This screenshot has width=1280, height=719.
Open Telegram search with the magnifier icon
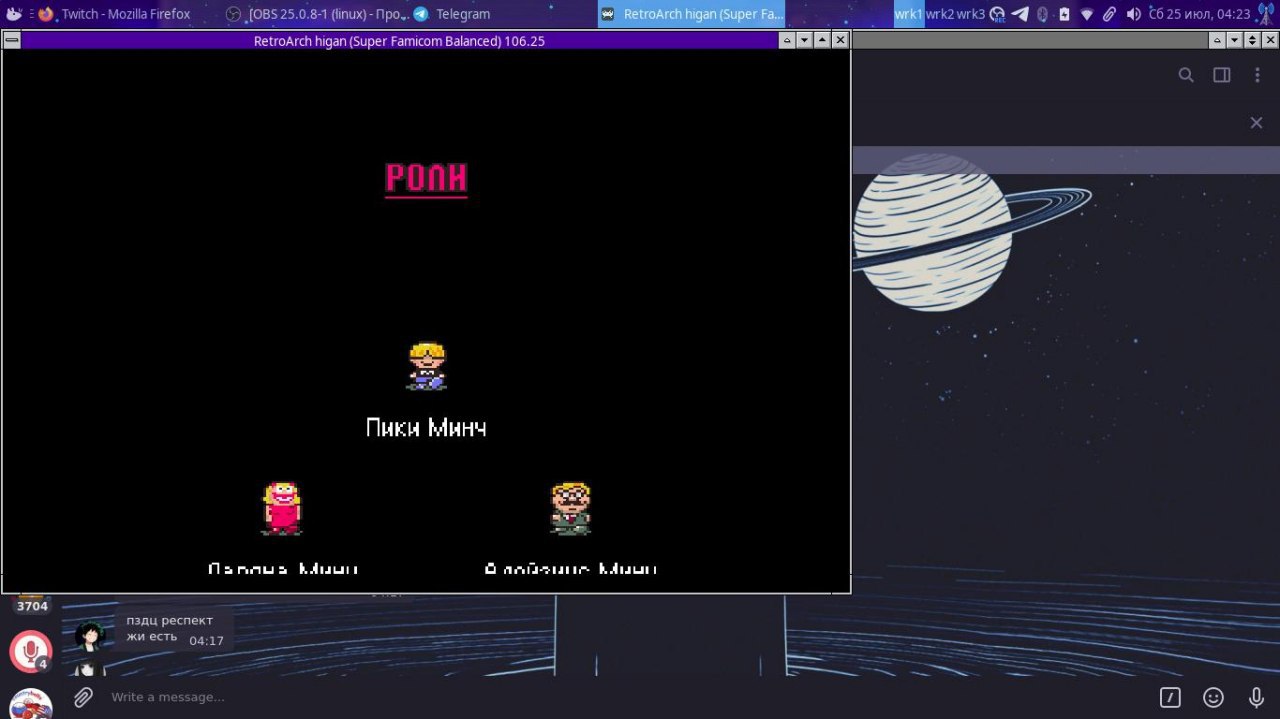tap(1186, 75)
